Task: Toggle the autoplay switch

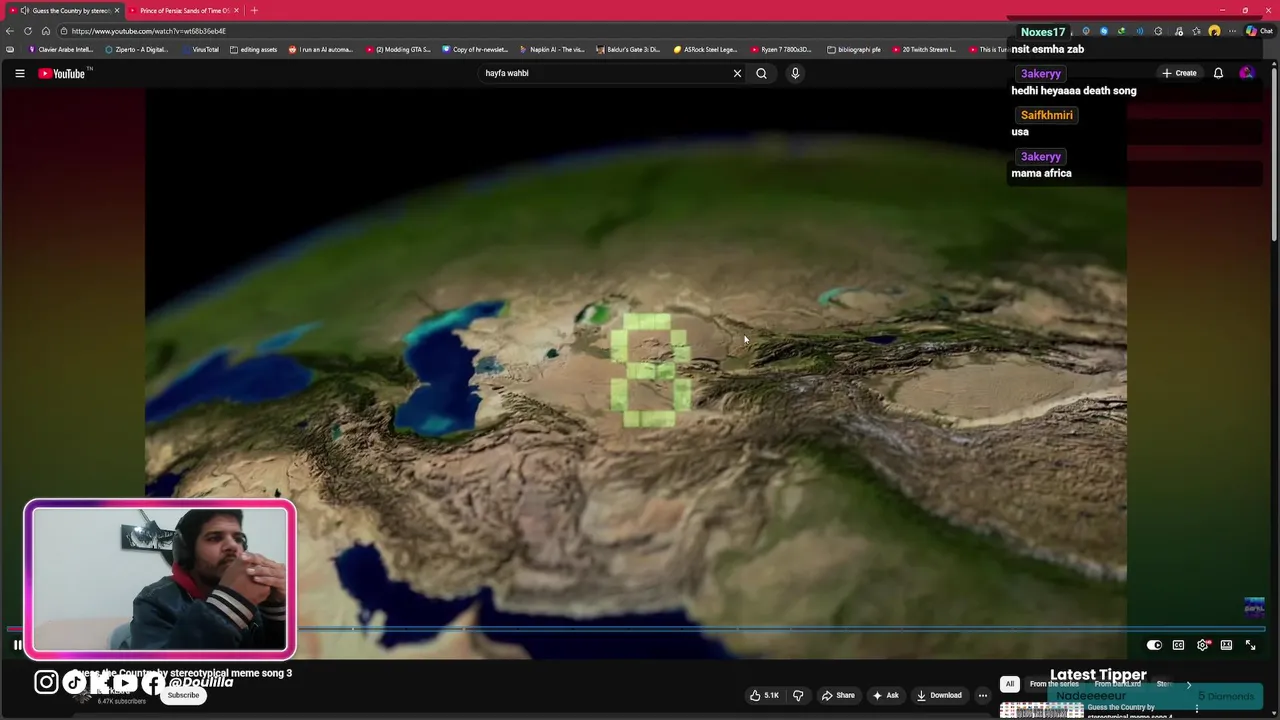Action: [1154, 645]
